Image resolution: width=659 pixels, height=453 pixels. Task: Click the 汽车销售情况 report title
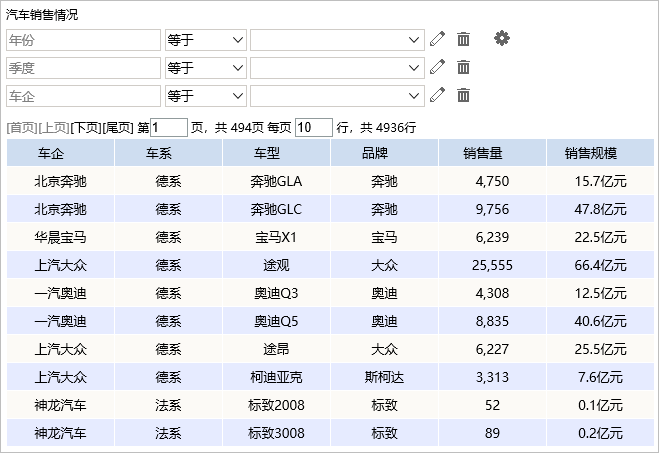point(42,15)
